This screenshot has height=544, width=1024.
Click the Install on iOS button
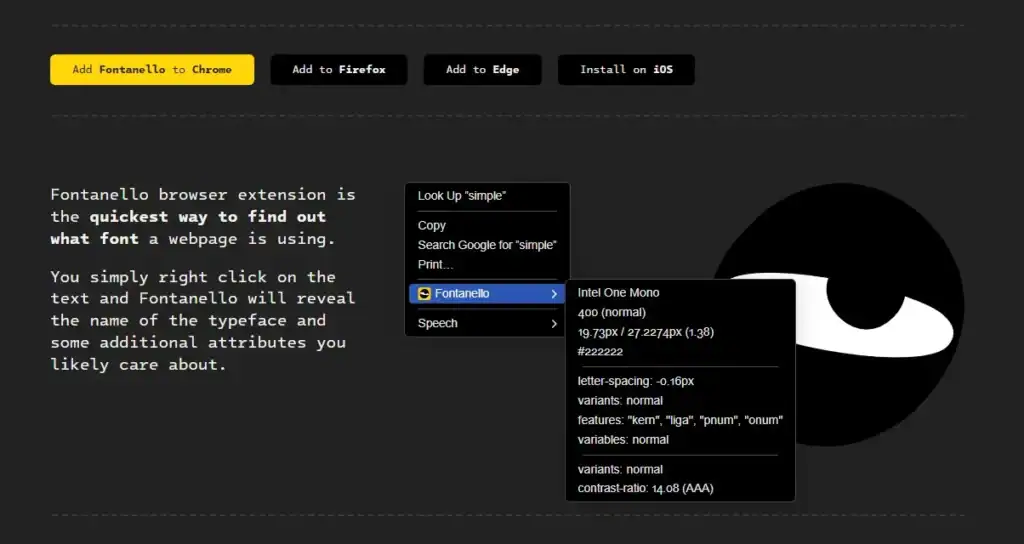pos(626,69)
